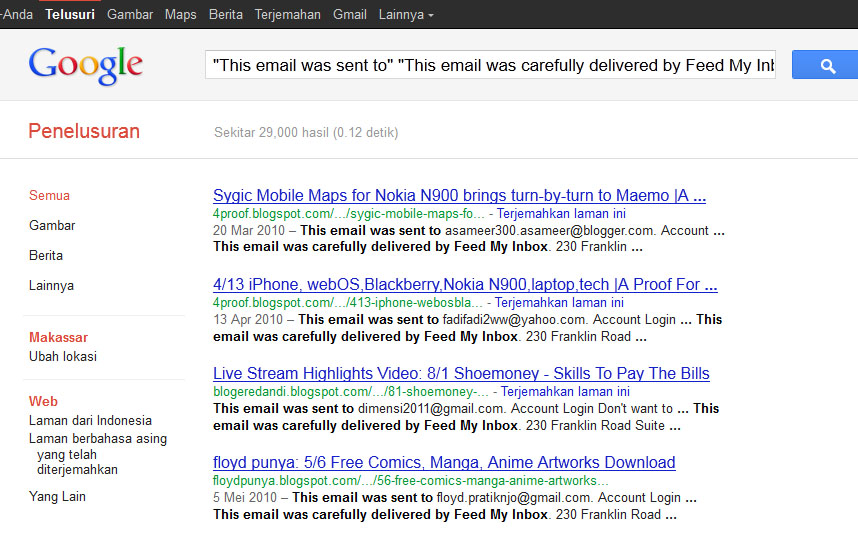Open Live Stream Highlights Video result
The image size is (858, 540).
click(x=461, y=373)
